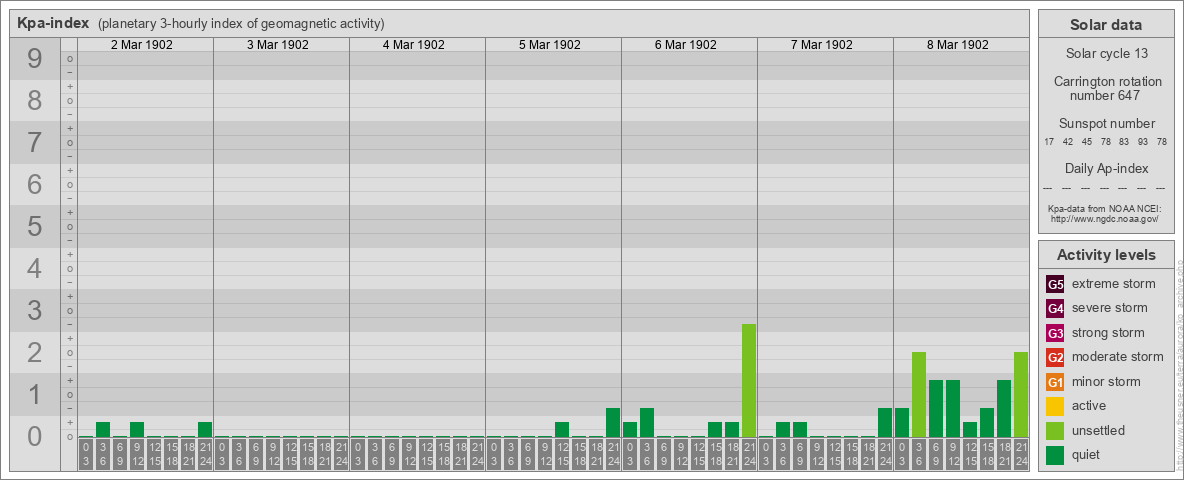Click the quiet bar for 8 Mar 6-9
This screenshot has height=480, width=1184.
click(x=936, y=408)
